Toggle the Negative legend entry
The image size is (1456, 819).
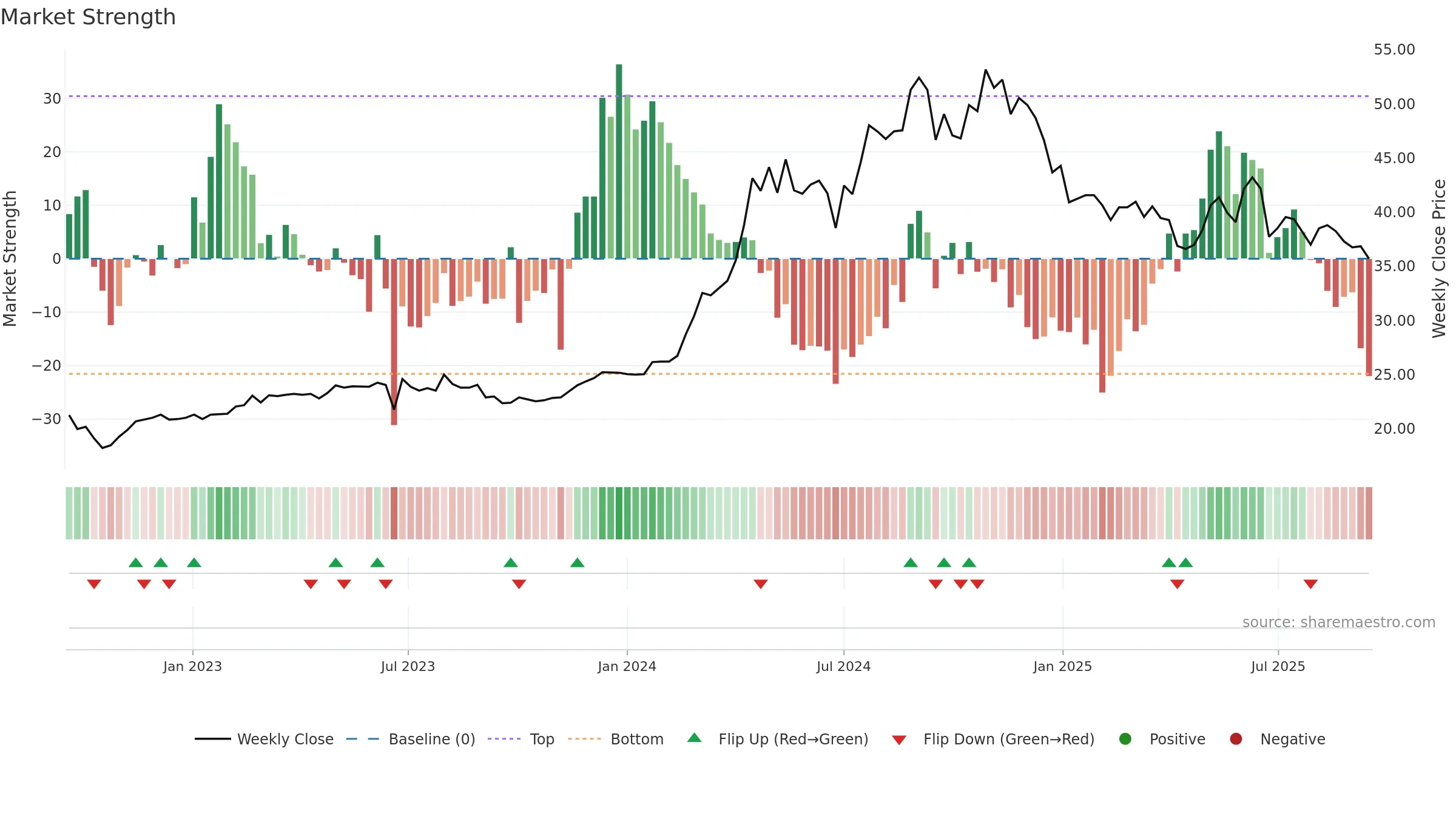tap(1277, 739)
